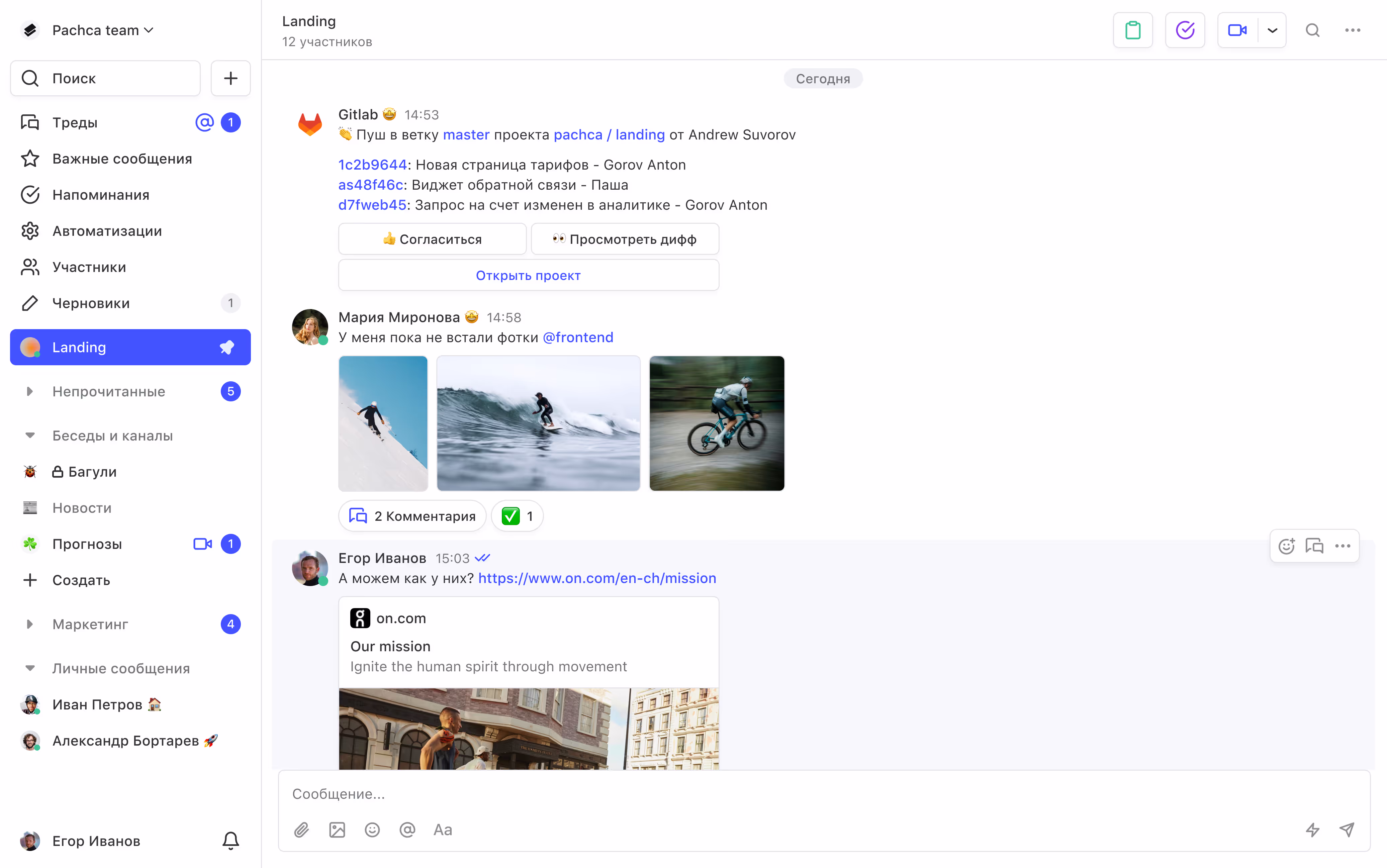Collapse the Беседы и каналы section
The width and height of the screenshot is (1387, 868).
tap(30, 435)
